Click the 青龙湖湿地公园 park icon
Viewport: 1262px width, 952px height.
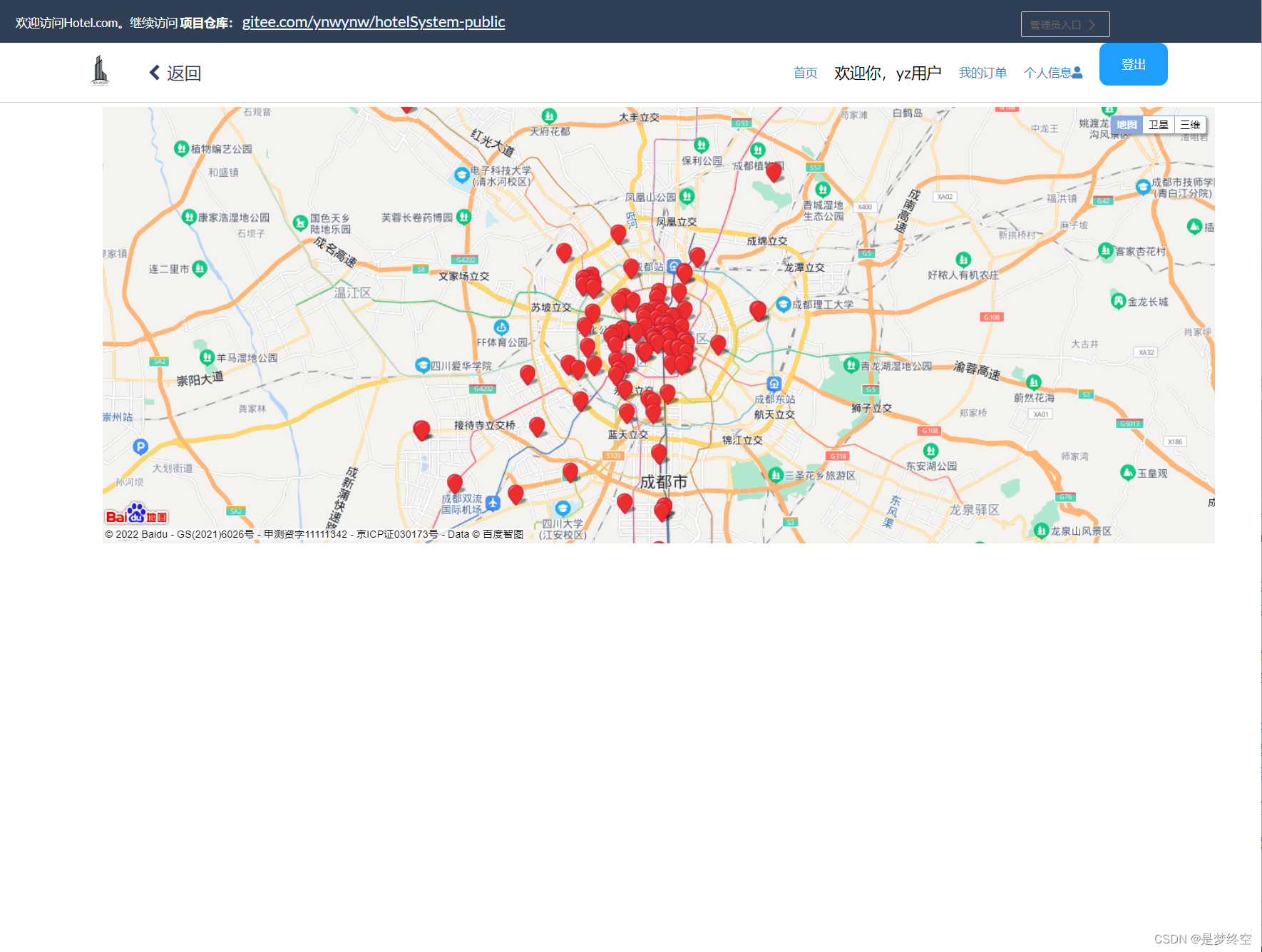coord(851,365)
